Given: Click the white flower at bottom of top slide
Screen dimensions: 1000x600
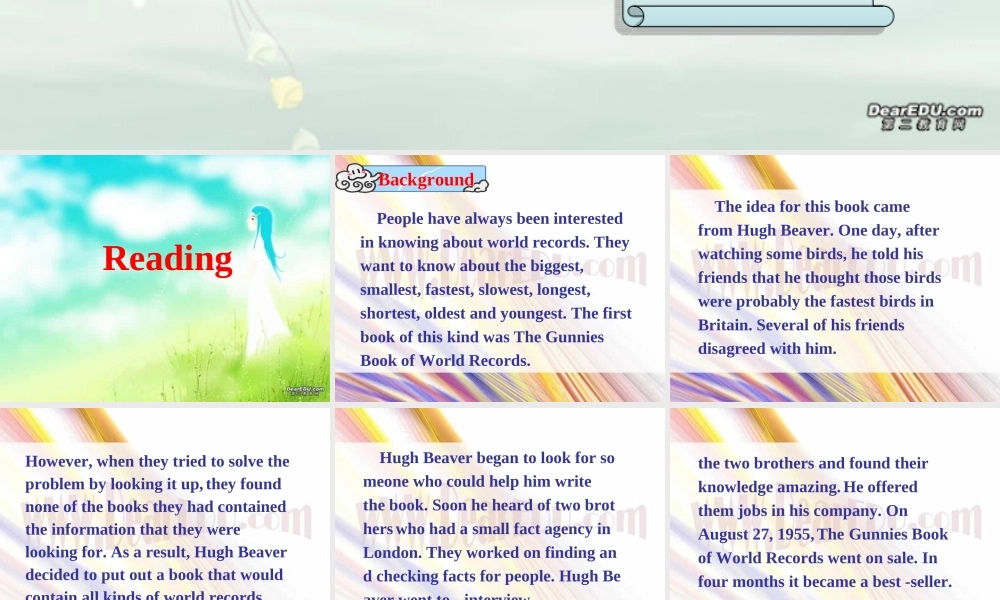Looking at the screenshot, I should (306, 139).
